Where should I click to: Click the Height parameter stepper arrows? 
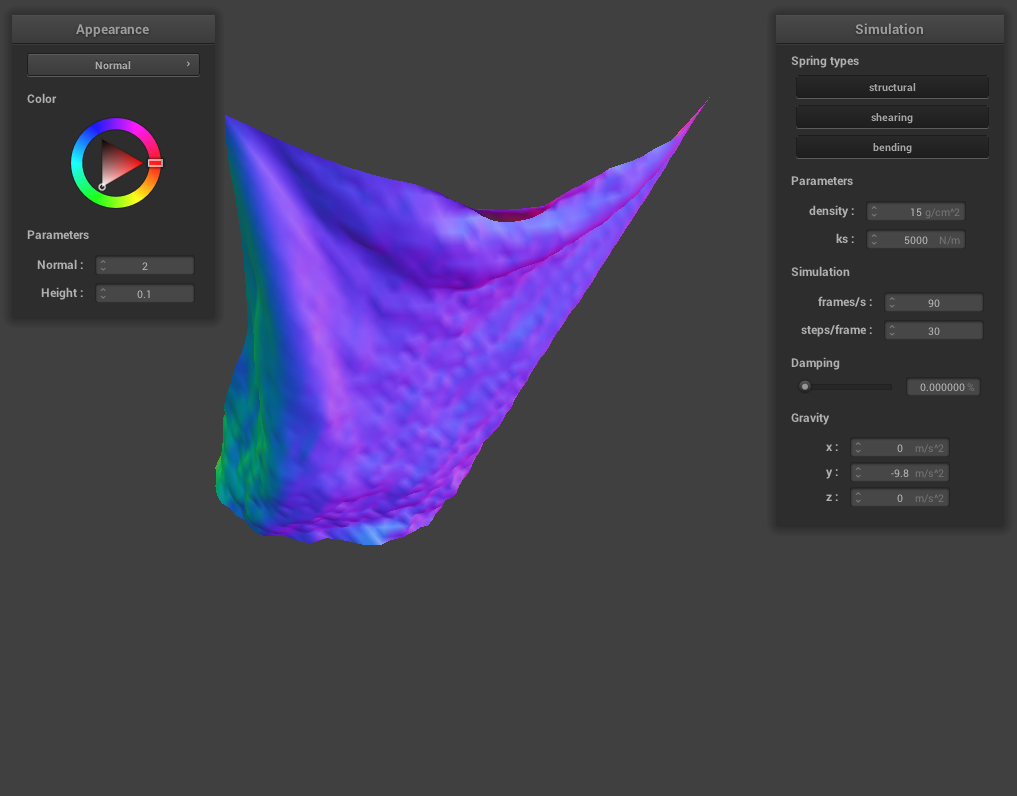[x=103, y=294]
